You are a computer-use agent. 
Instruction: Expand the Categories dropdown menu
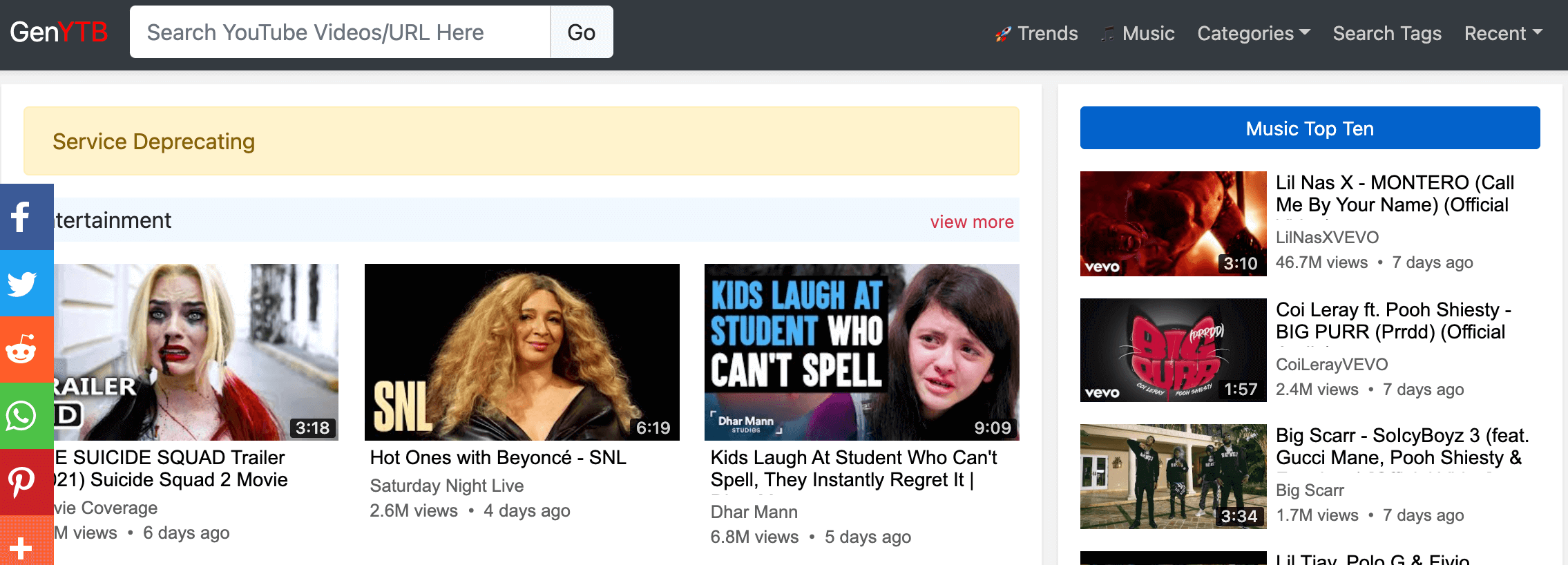[x=1254, y=33]
